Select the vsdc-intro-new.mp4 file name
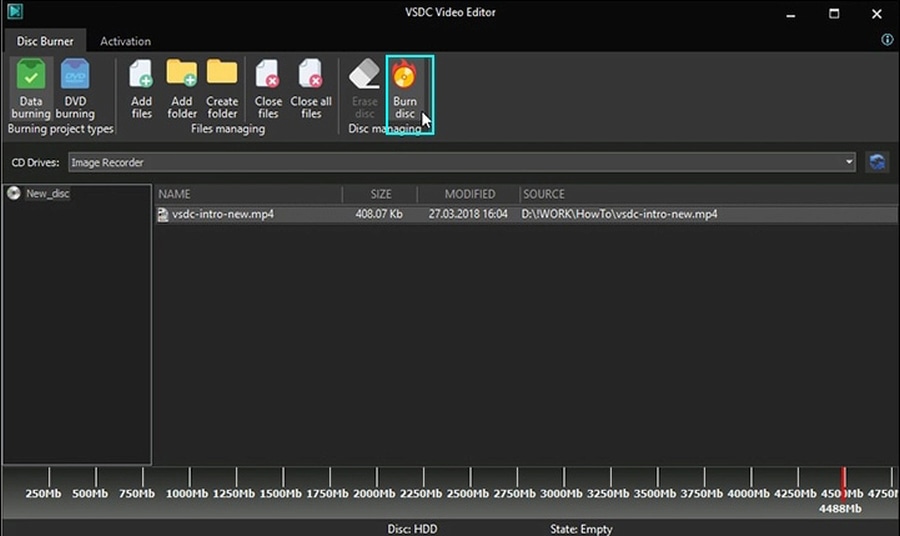The height and width of the screenshot is (536, 900). click(x=223, y=214)
